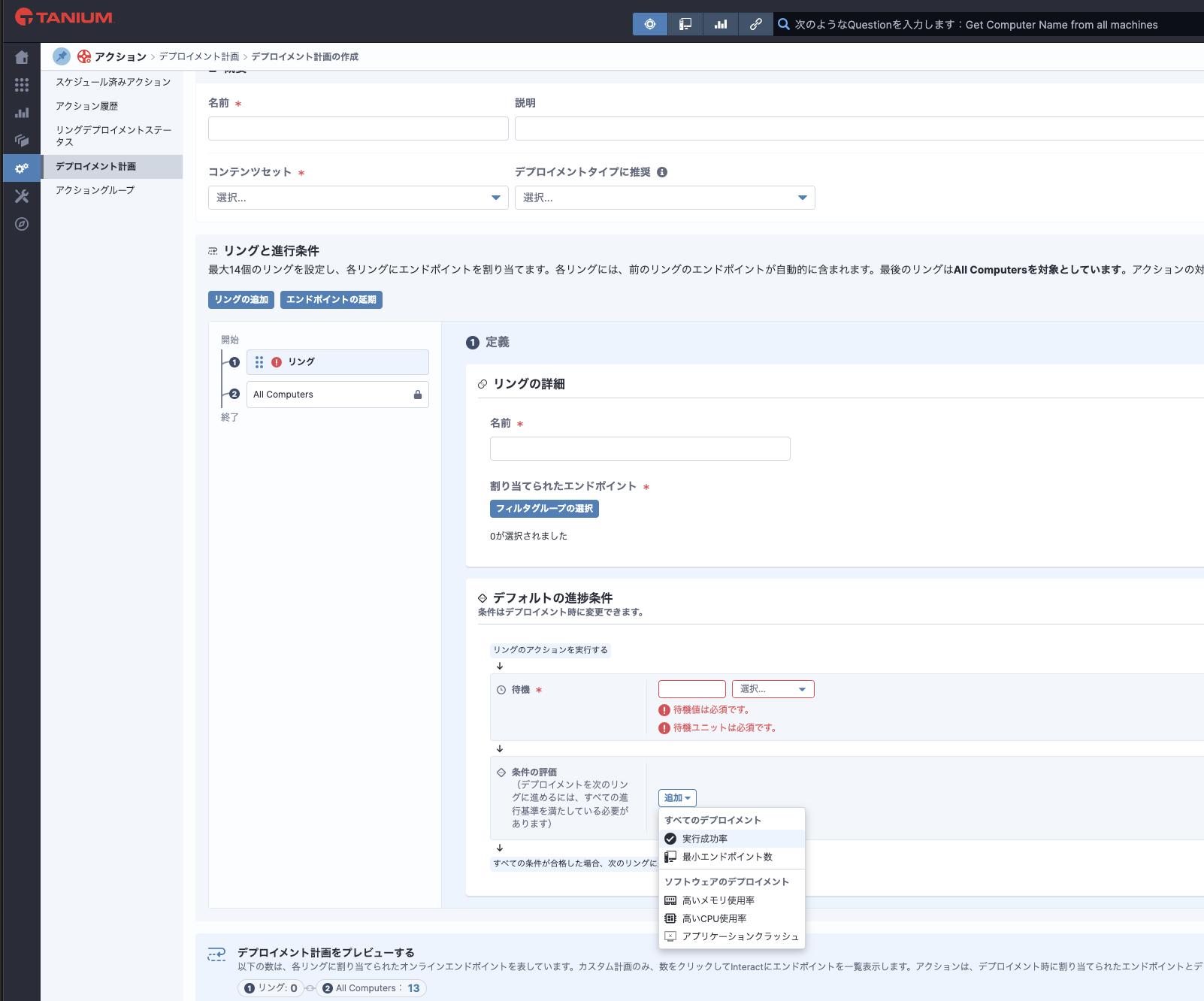Image resolution: width=1204 pixels, height=1001 pixels.
Task: Click the bar chart icon in sidebar
Action: click(x=22, y=113)
